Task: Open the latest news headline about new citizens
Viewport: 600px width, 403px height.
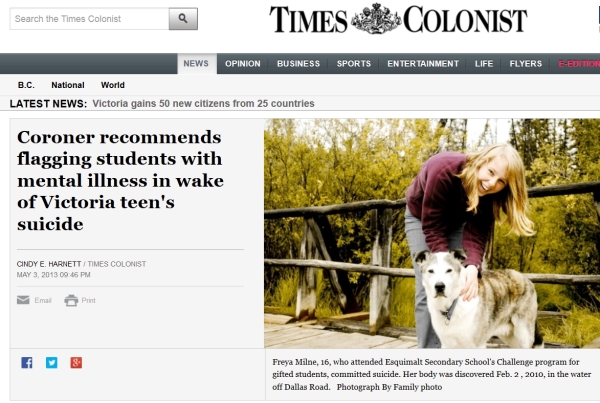Action: (204, 103)
